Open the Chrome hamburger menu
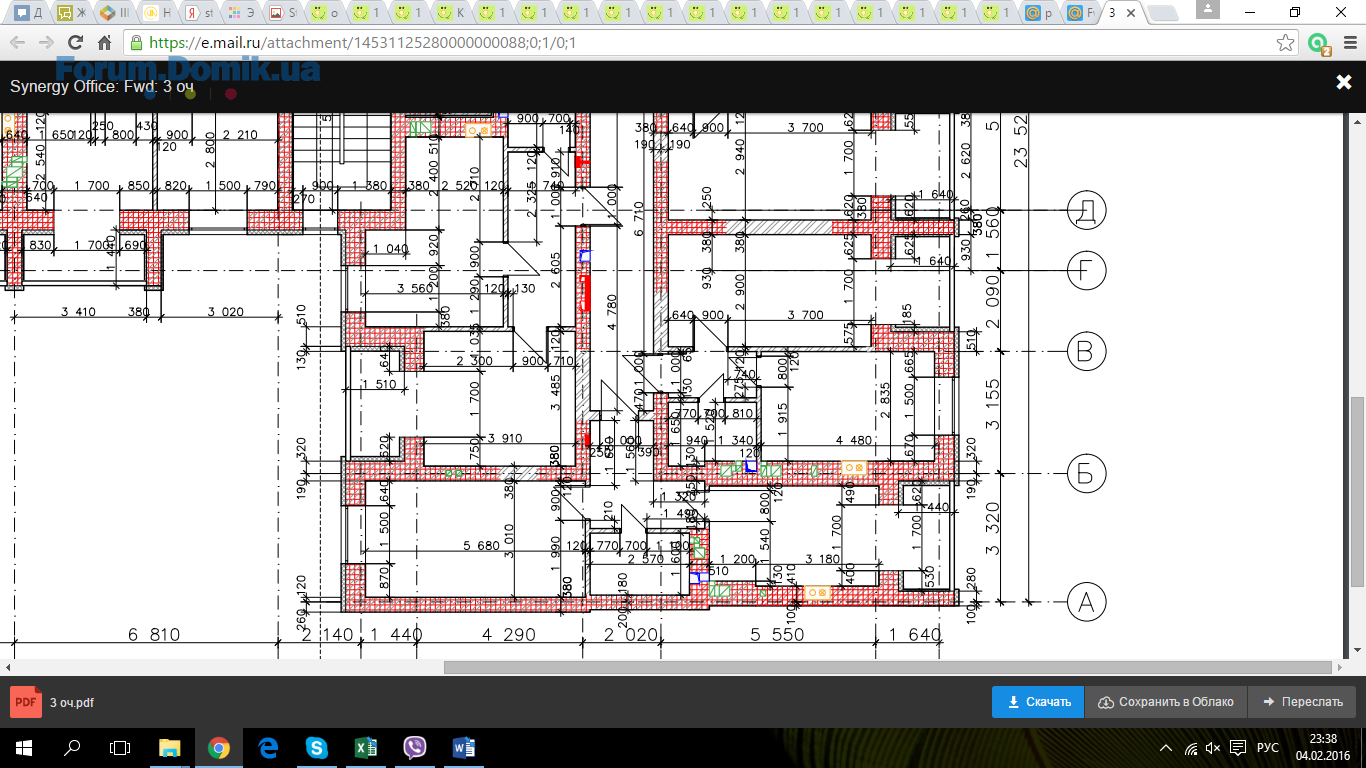This screenshot has width=1366, height=768. pyautogui.click(x=1346, y=43)
